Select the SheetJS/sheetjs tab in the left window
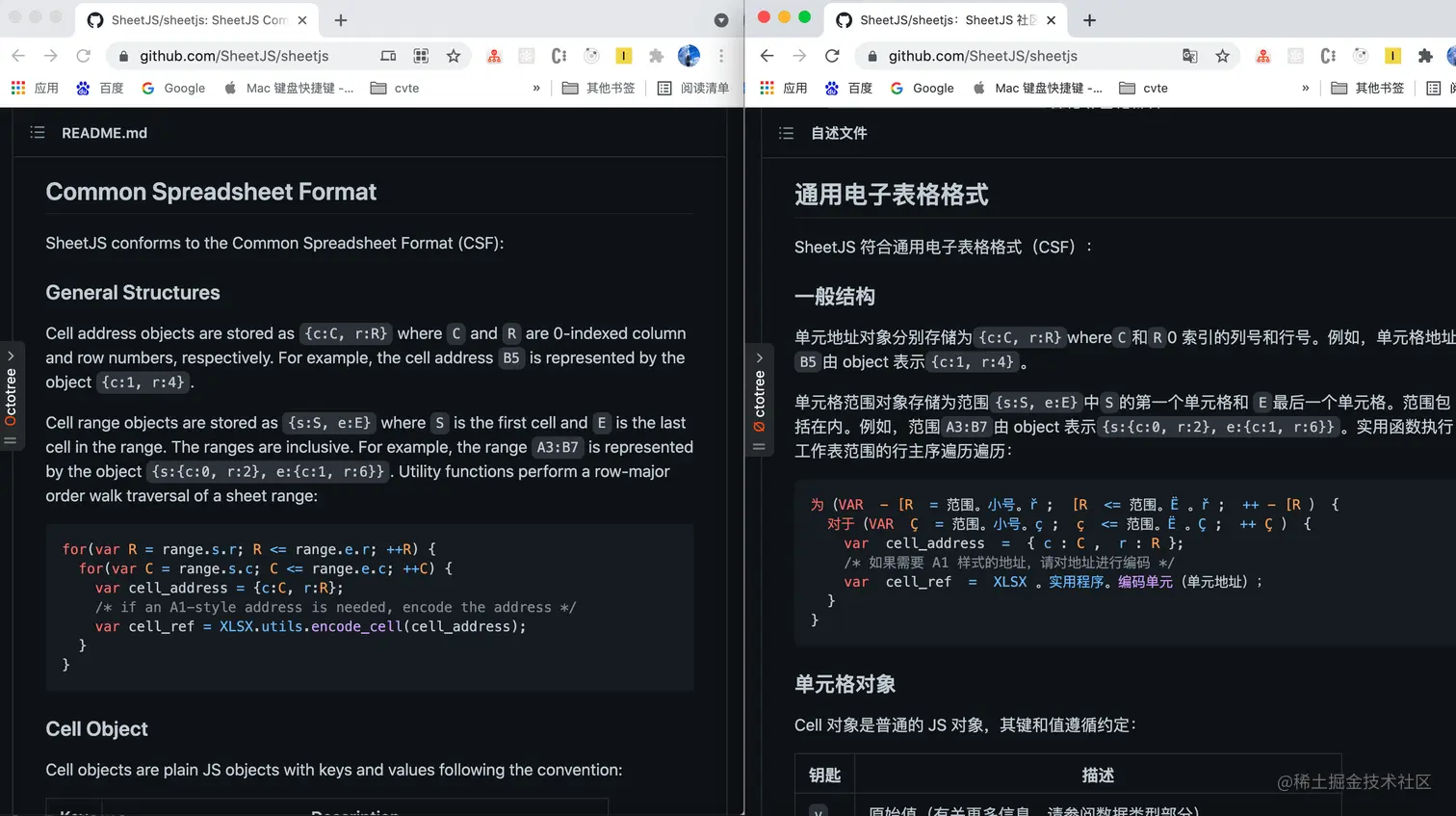This screenshot has width=1456, height=816. point(197,20)
